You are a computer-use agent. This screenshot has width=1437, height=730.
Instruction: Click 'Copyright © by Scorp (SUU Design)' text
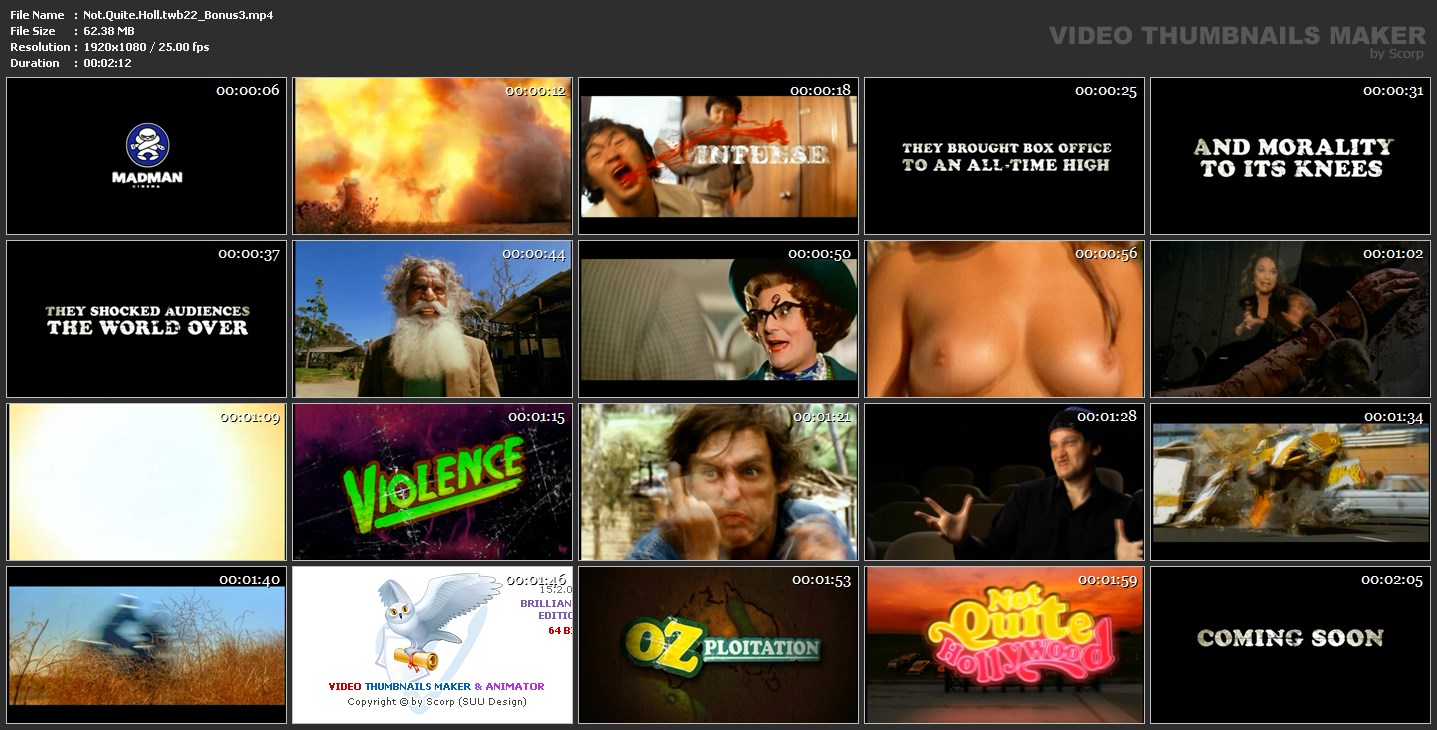(437, 702)
